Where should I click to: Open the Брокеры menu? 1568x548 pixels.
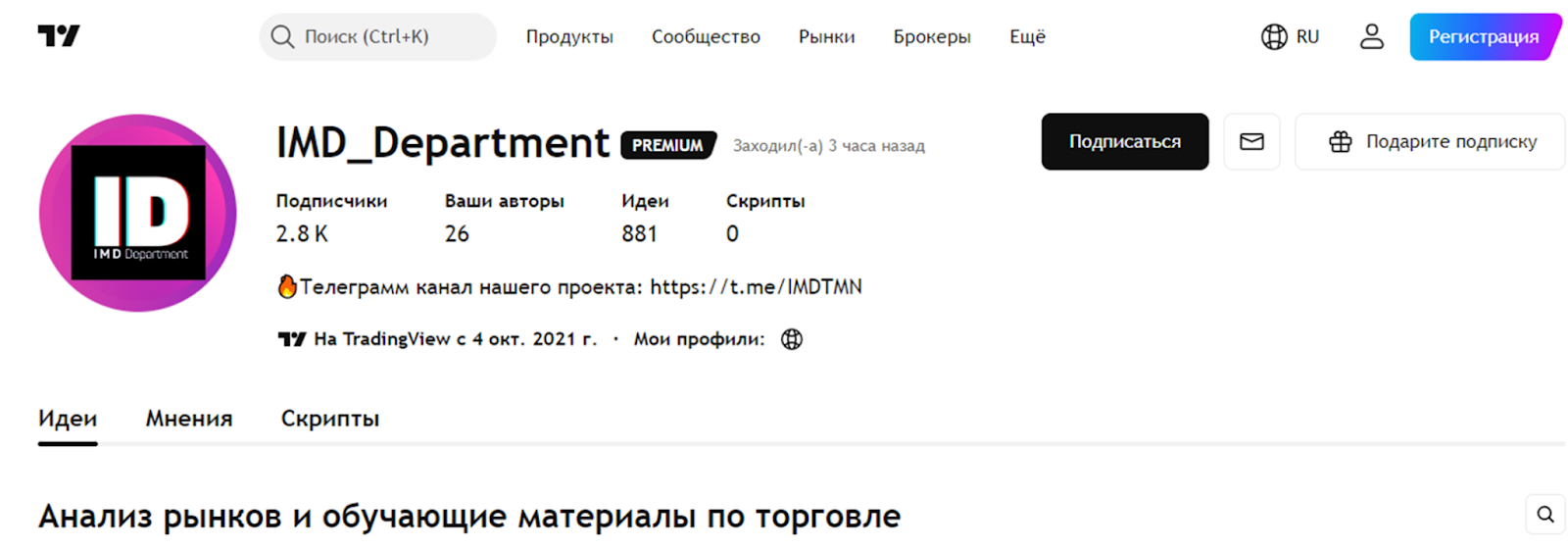tap(932, 37)
